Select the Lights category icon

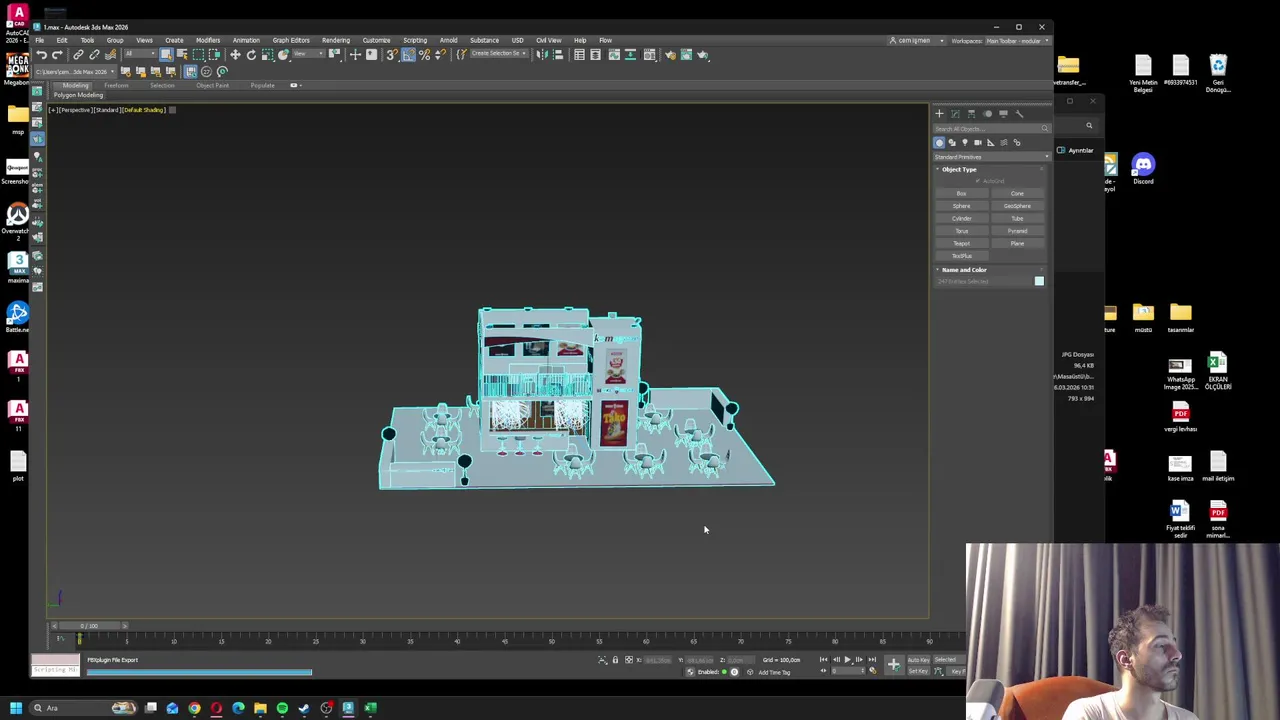(965, 142)
